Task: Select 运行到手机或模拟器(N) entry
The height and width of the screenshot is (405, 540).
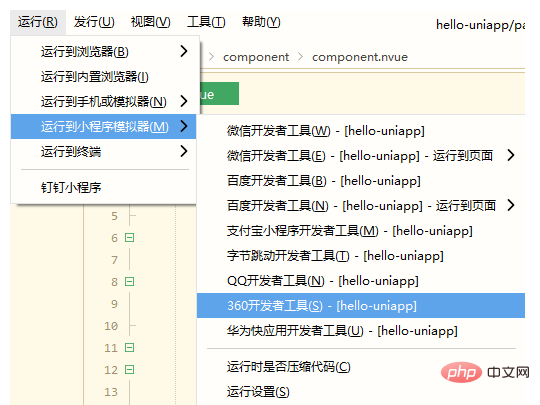Action: (104, 102)
